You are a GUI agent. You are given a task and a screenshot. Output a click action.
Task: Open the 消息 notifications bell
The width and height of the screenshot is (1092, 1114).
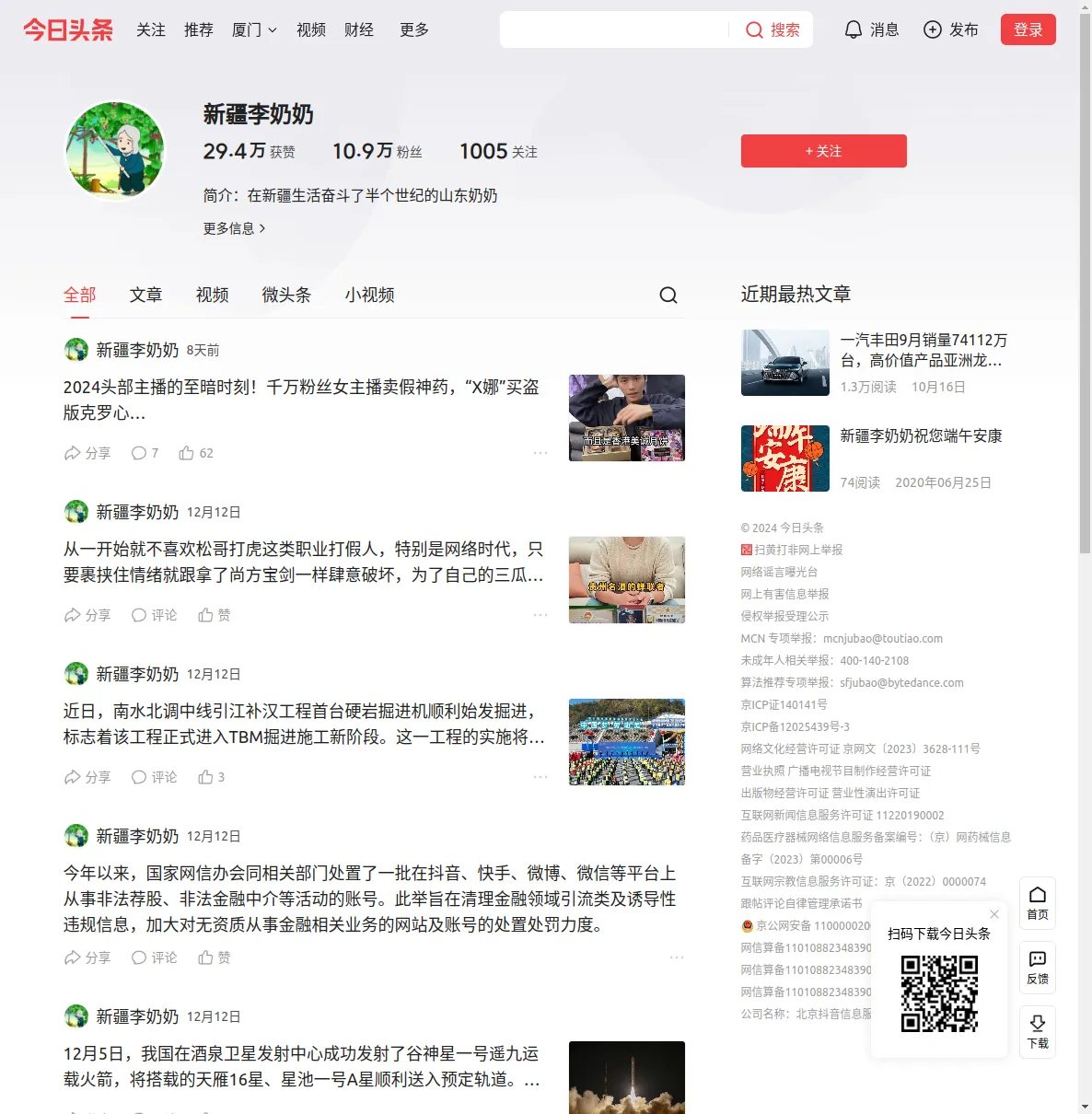[x=871, y=29]
